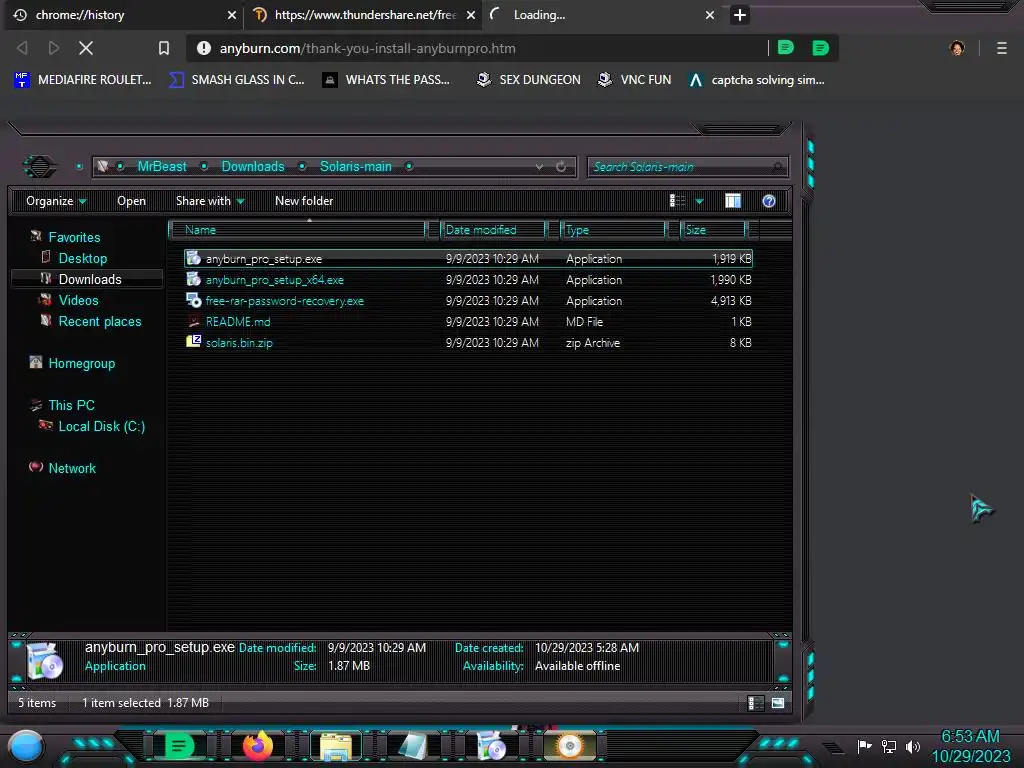
Task: Close the thundershare tab
Action: coord(471,15)
